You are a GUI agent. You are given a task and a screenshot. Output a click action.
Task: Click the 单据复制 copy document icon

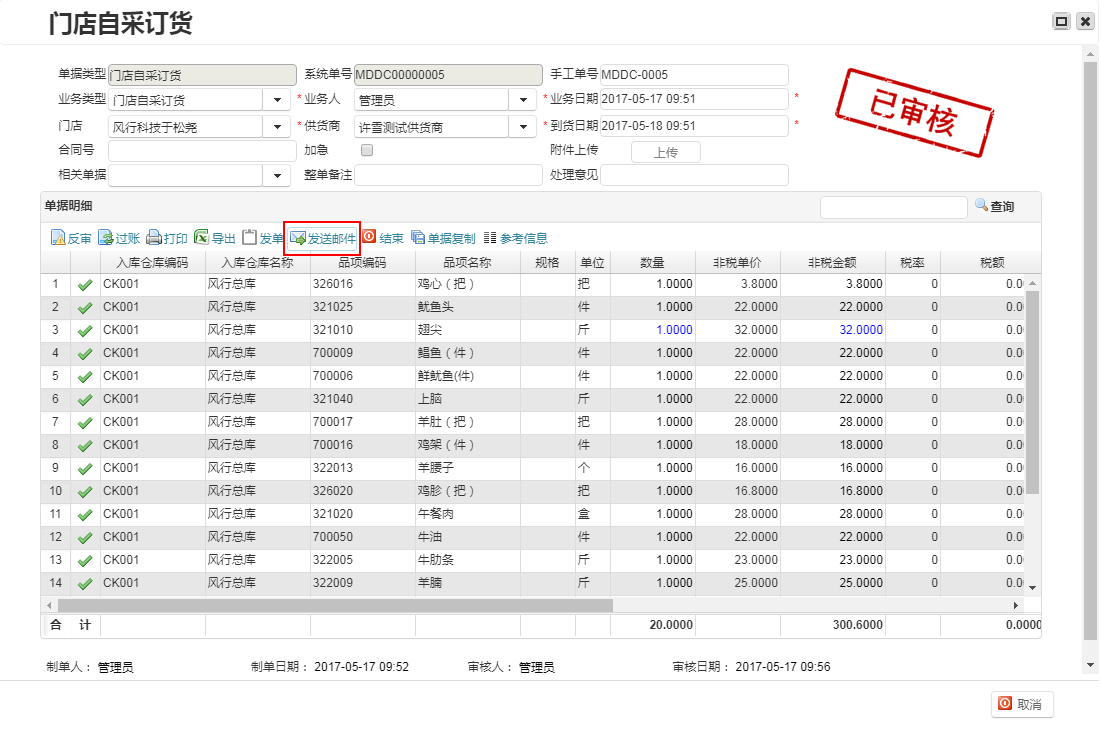(x=418, y=238)
